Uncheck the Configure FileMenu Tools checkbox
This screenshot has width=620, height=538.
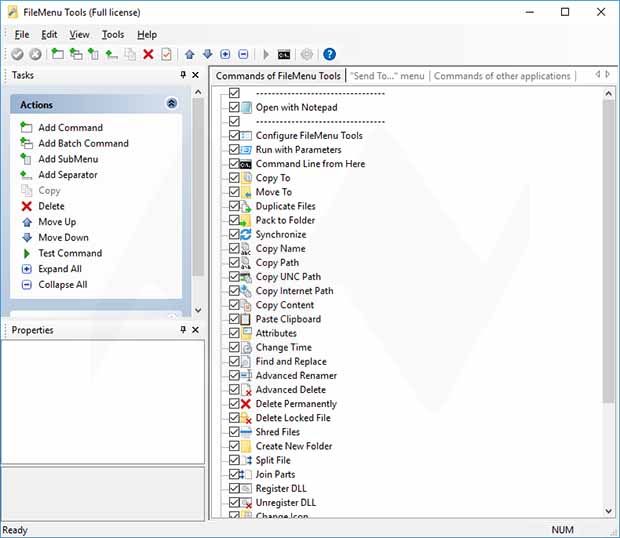[x=234, y=136]
